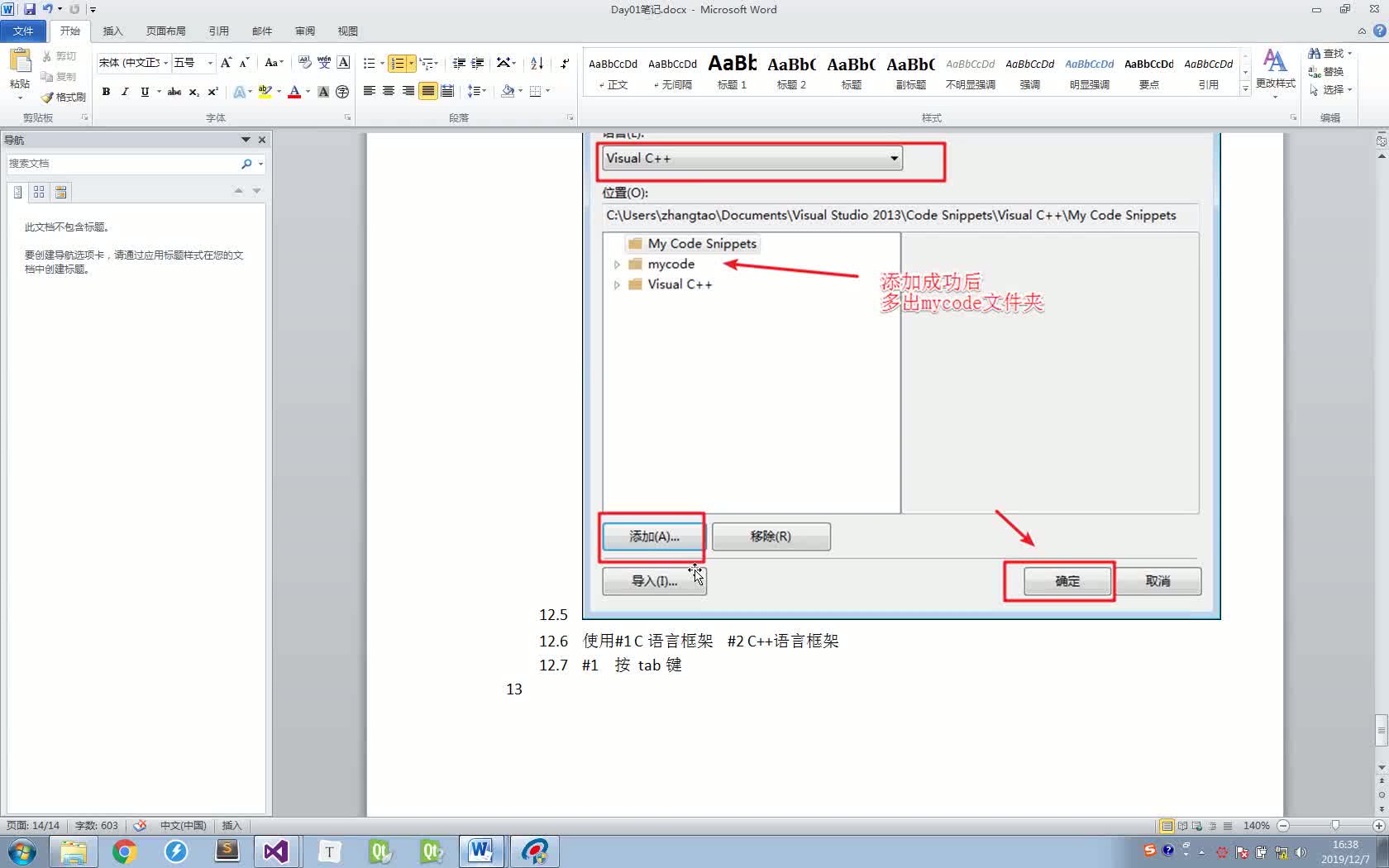Apply superscript formatting

click(x=212, y=92)
